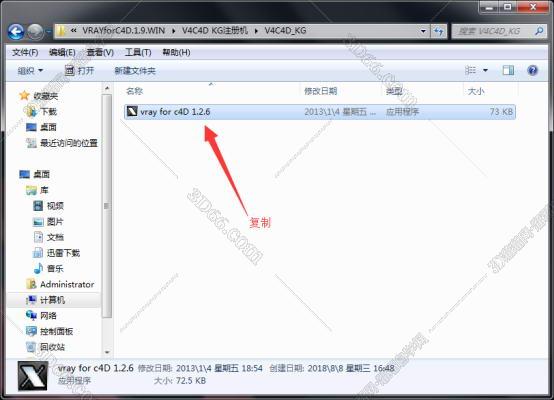This screenshot has width=554, height=400.
Task: Click the Administrator user folder icon
Action: [31, 284]
